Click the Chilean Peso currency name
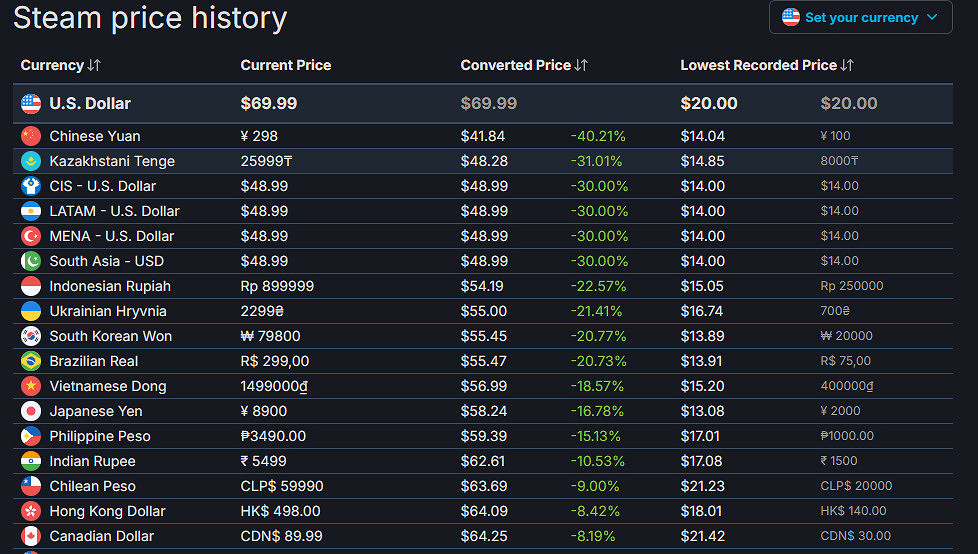Image resolution: width=978 pixels, height=554 pixels. click(93, 486)
